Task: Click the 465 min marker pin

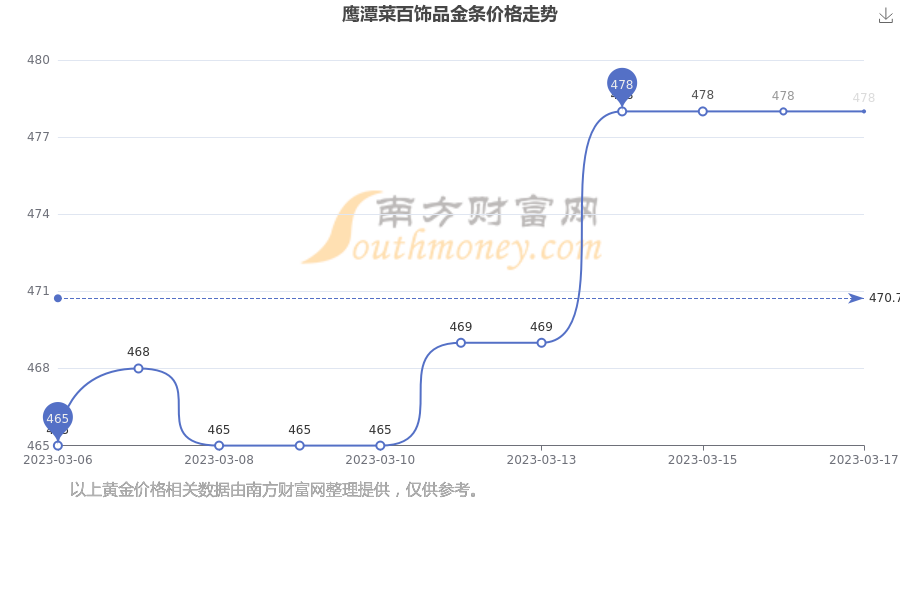Action: (57, 420)
